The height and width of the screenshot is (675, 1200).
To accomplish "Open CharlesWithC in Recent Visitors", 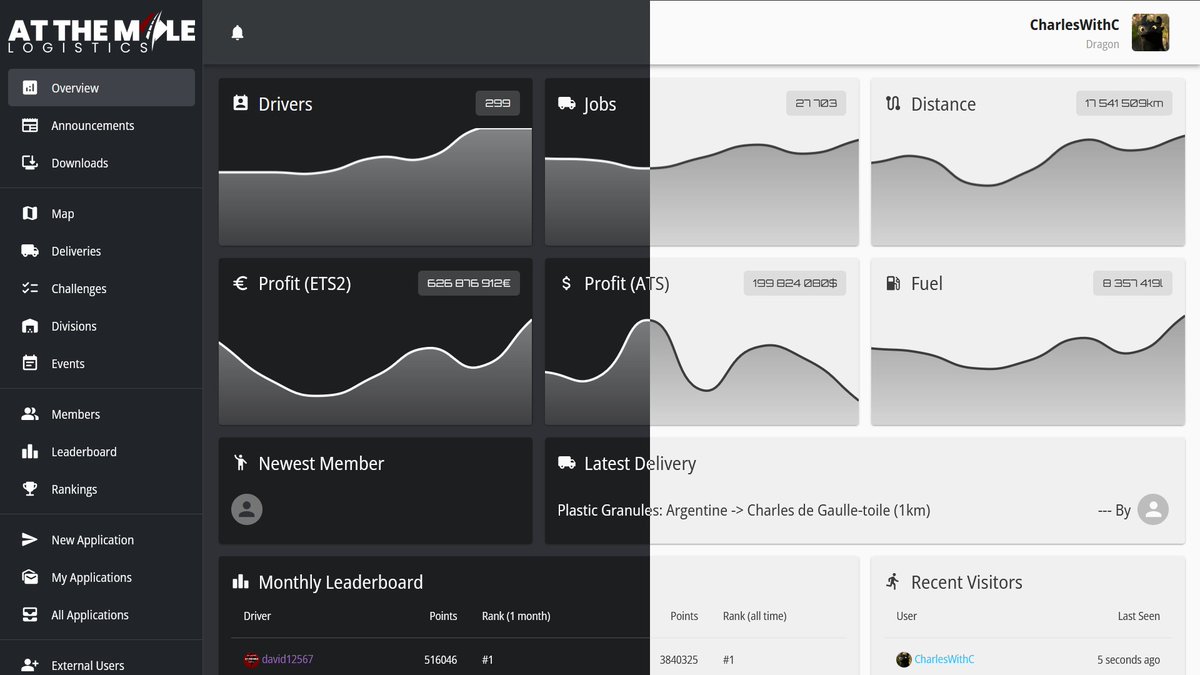I will click(944, 659).
